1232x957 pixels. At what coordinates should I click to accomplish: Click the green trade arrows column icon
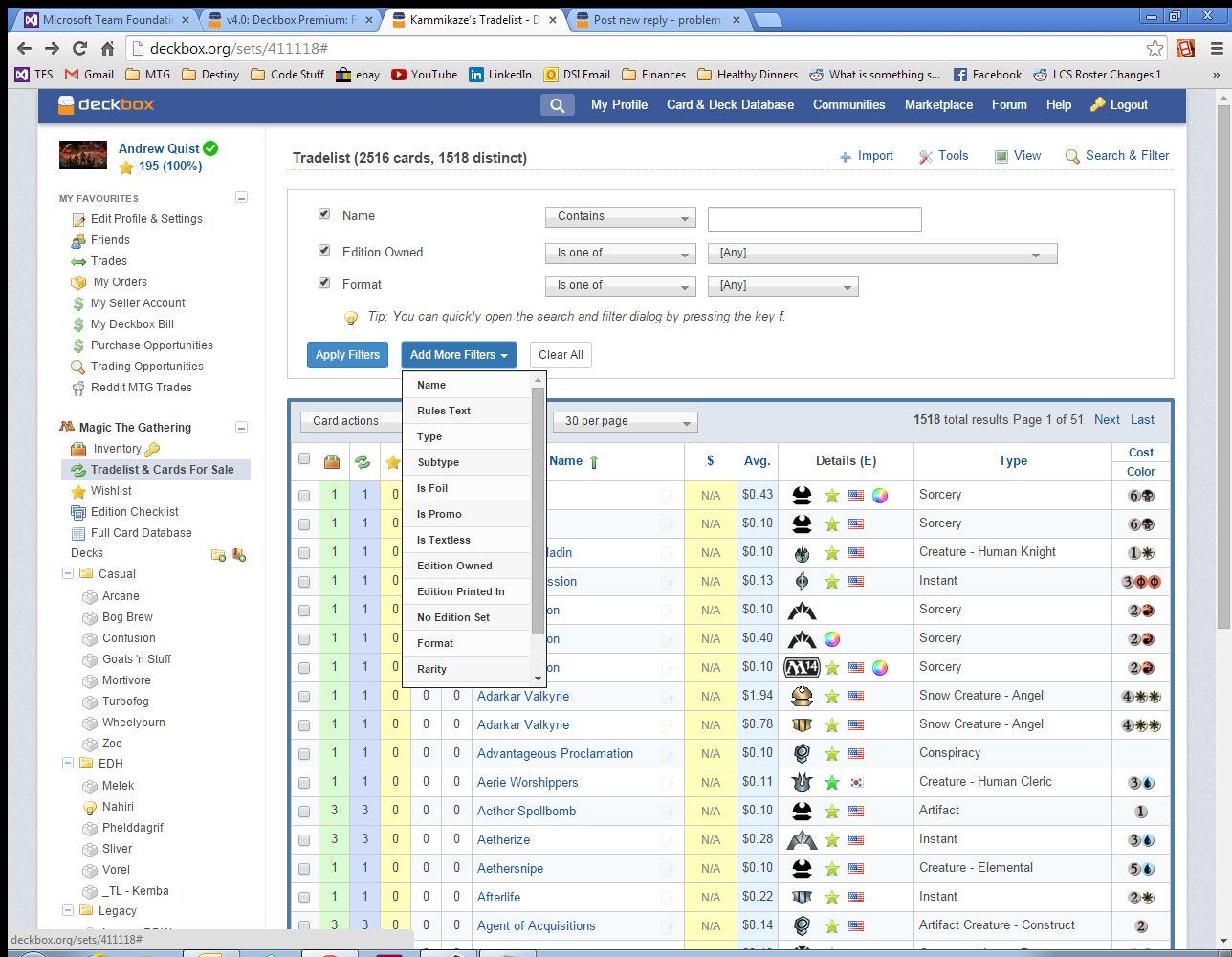[363, 462]
